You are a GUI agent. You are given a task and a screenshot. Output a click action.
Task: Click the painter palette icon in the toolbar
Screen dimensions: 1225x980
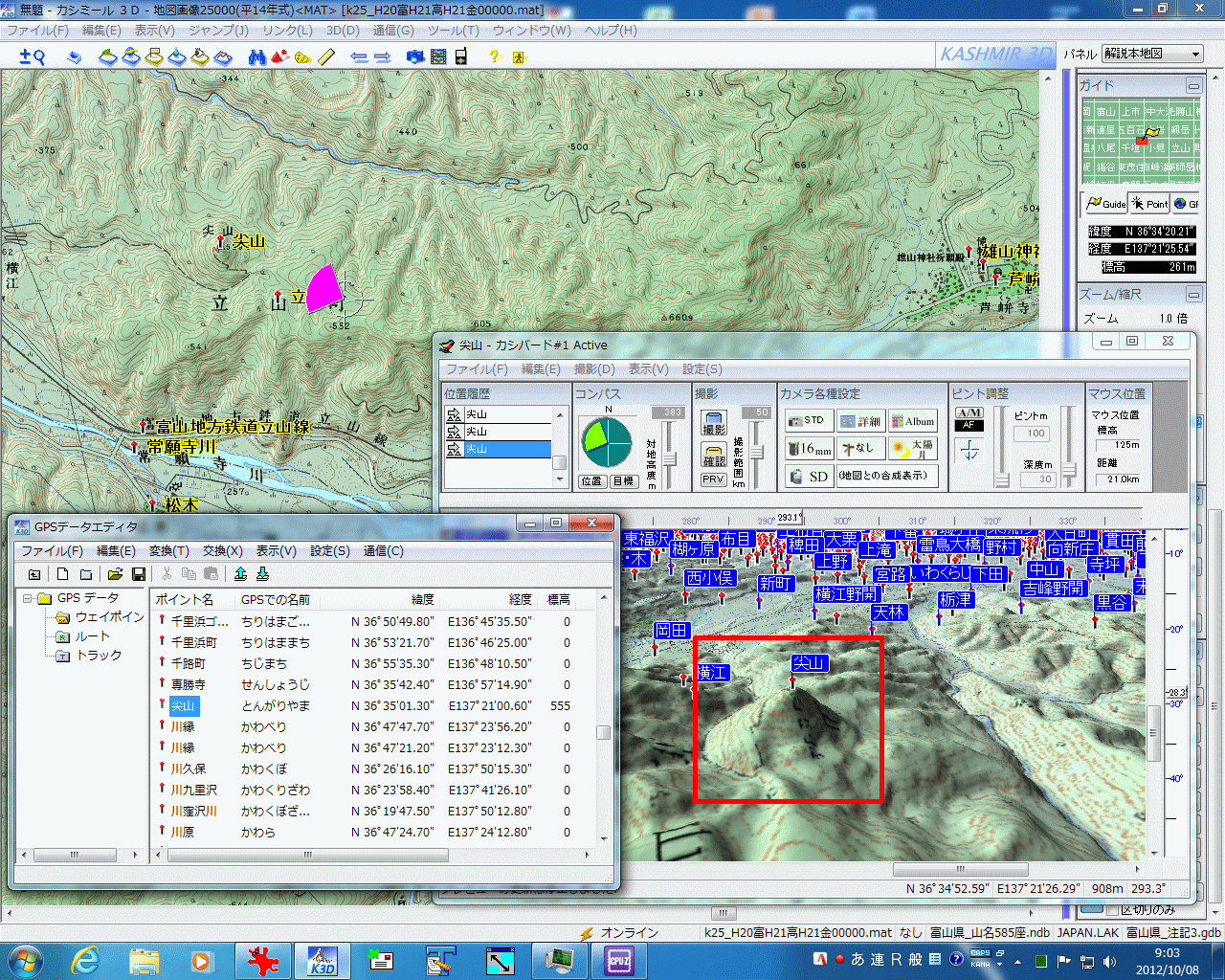point(302,57)
